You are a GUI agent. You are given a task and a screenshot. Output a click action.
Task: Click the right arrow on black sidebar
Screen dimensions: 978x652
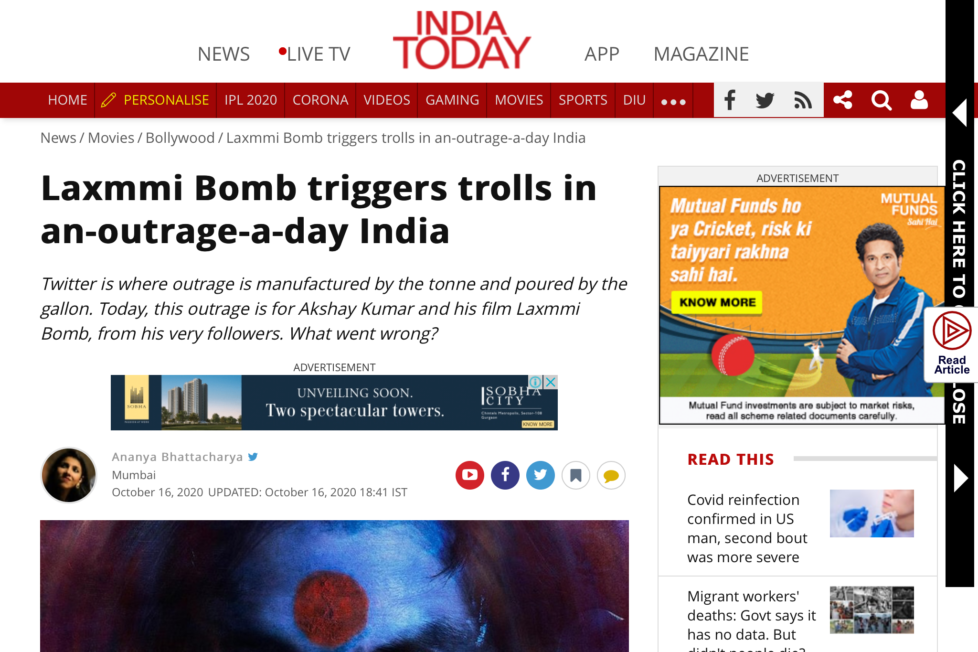pos(961,479)
